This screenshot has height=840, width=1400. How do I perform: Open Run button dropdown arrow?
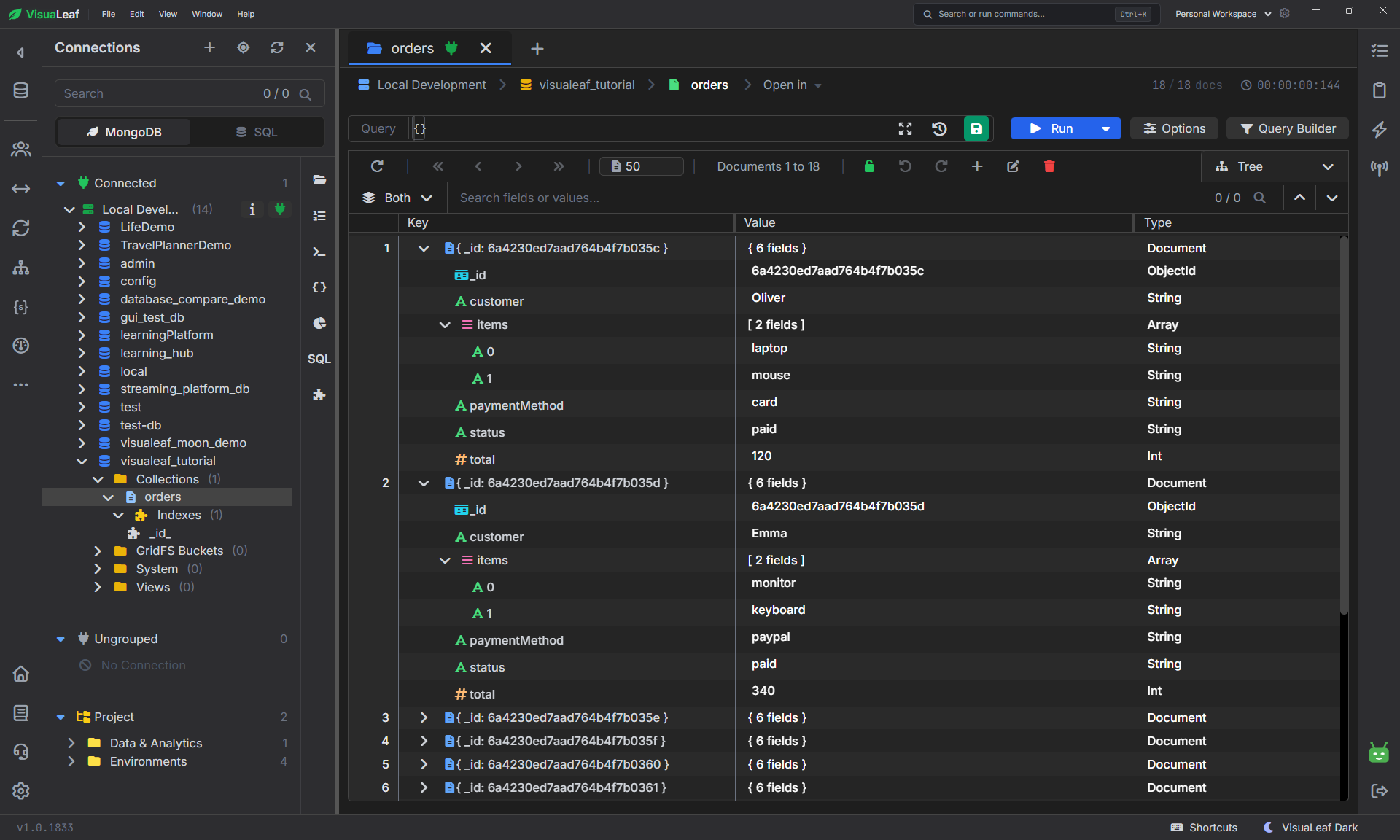(x=1105, y=128)
